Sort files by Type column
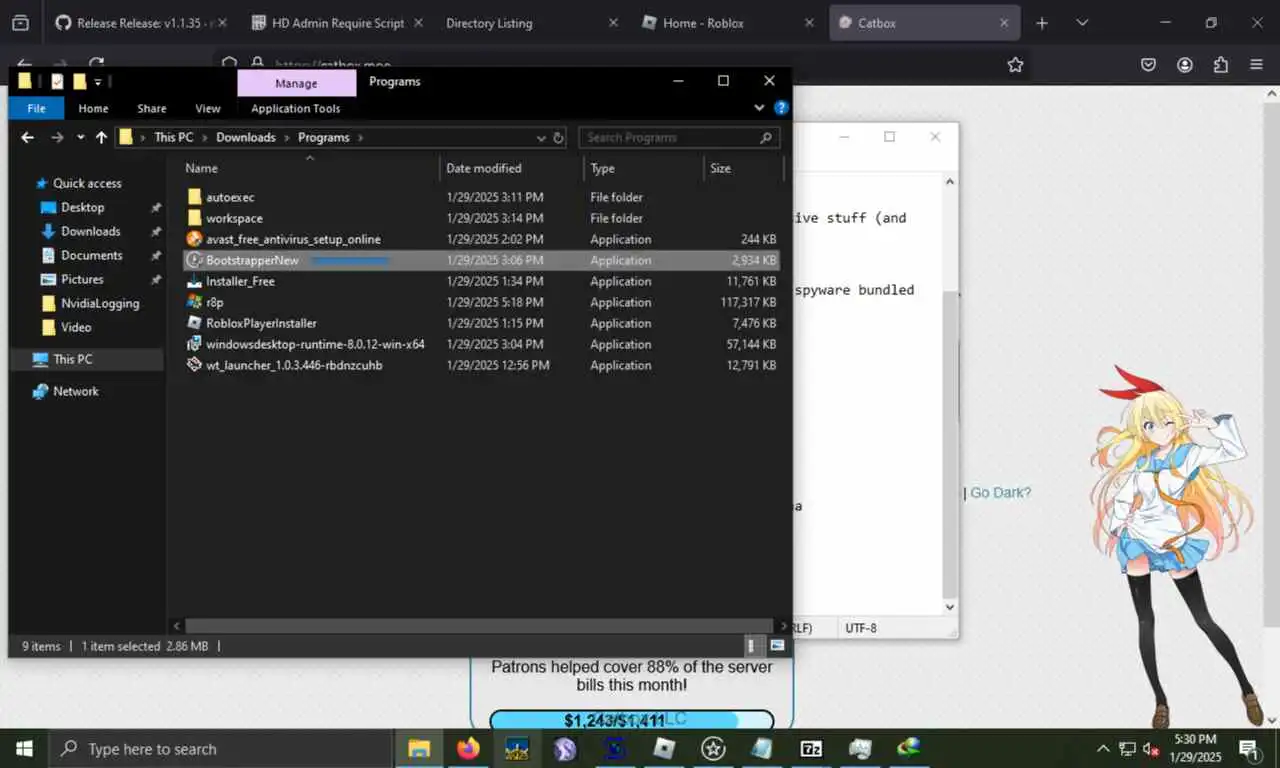This screenshot has width=1280, height=768. point(602,168)
